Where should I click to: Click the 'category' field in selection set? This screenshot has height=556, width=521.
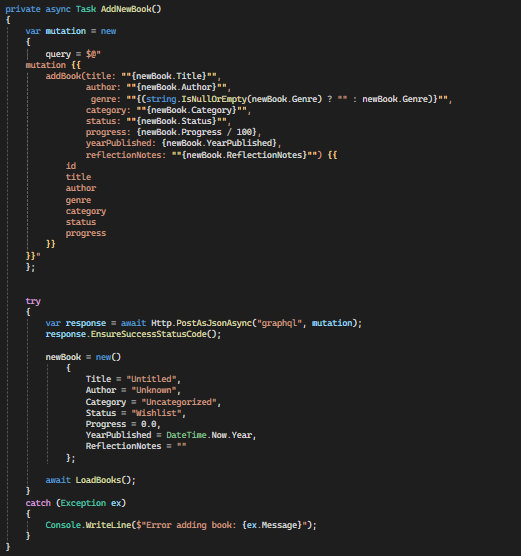click(x=86, y=211)
